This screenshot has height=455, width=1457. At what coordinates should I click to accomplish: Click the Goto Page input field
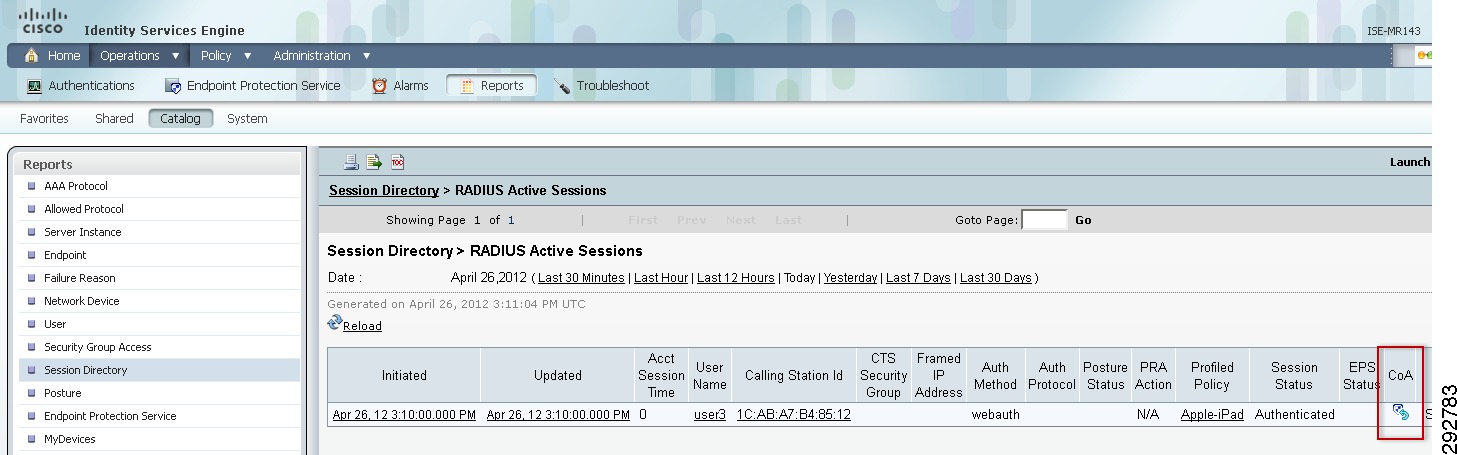[x=1044, y=220]
